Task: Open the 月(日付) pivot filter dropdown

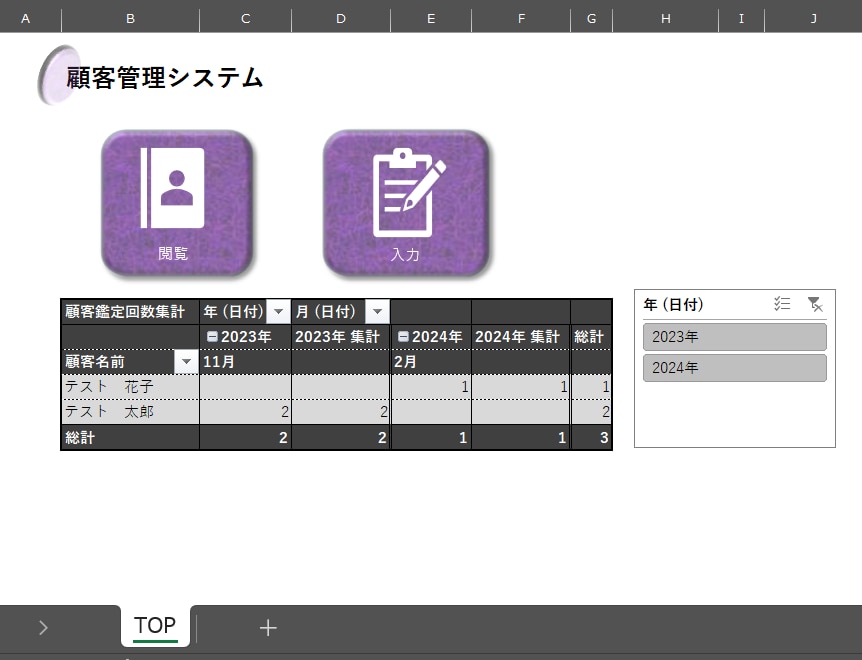Action: click(x=377, y=312)
